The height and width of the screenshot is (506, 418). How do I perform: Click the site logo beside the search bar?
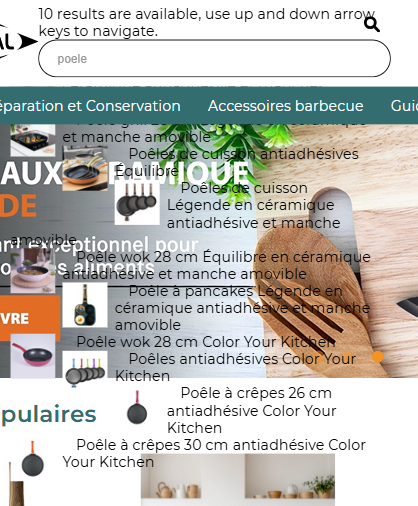click(17, 42)
